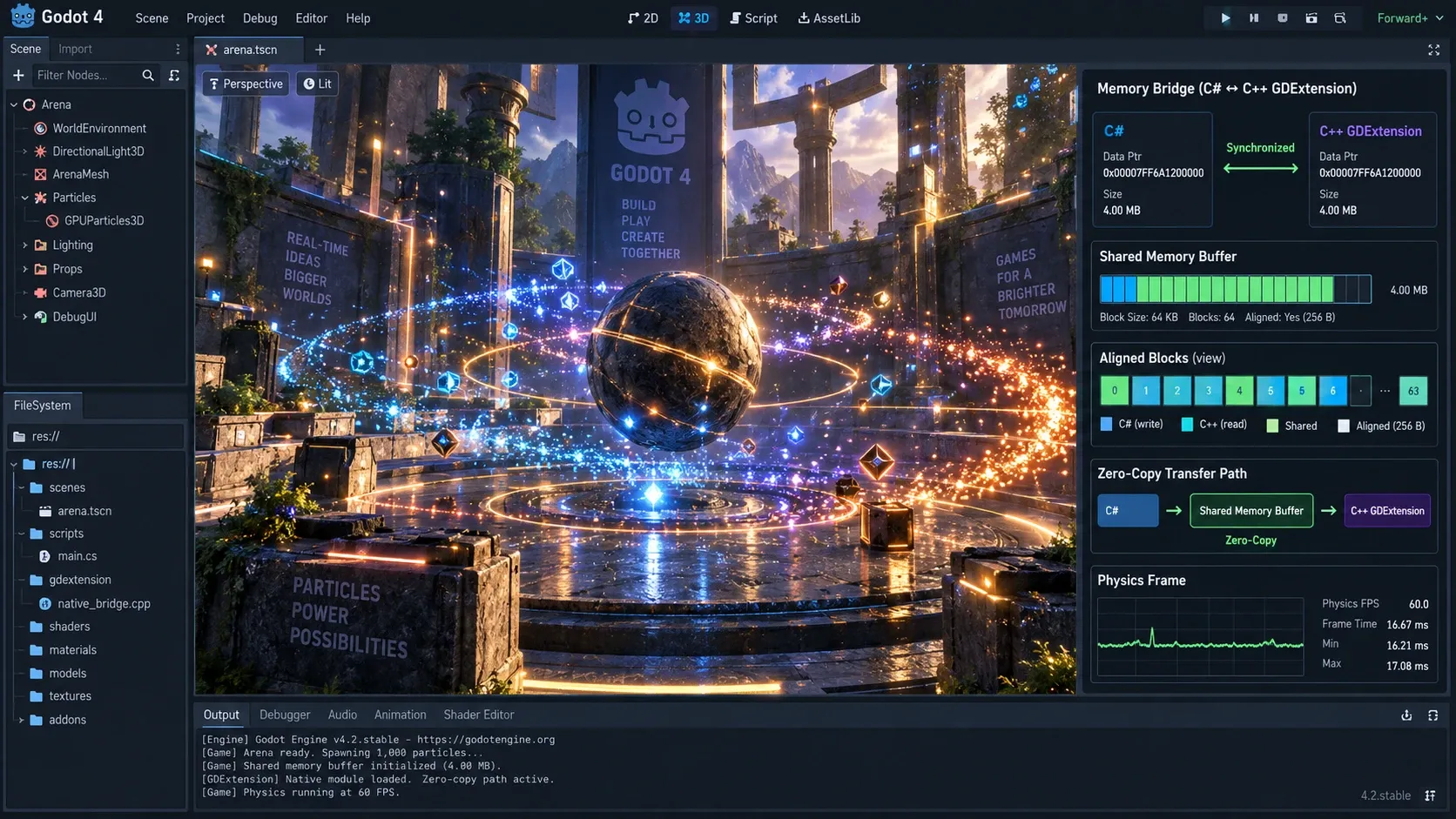
Task: Run the project with the Play button
Action: pos(1225,17)
